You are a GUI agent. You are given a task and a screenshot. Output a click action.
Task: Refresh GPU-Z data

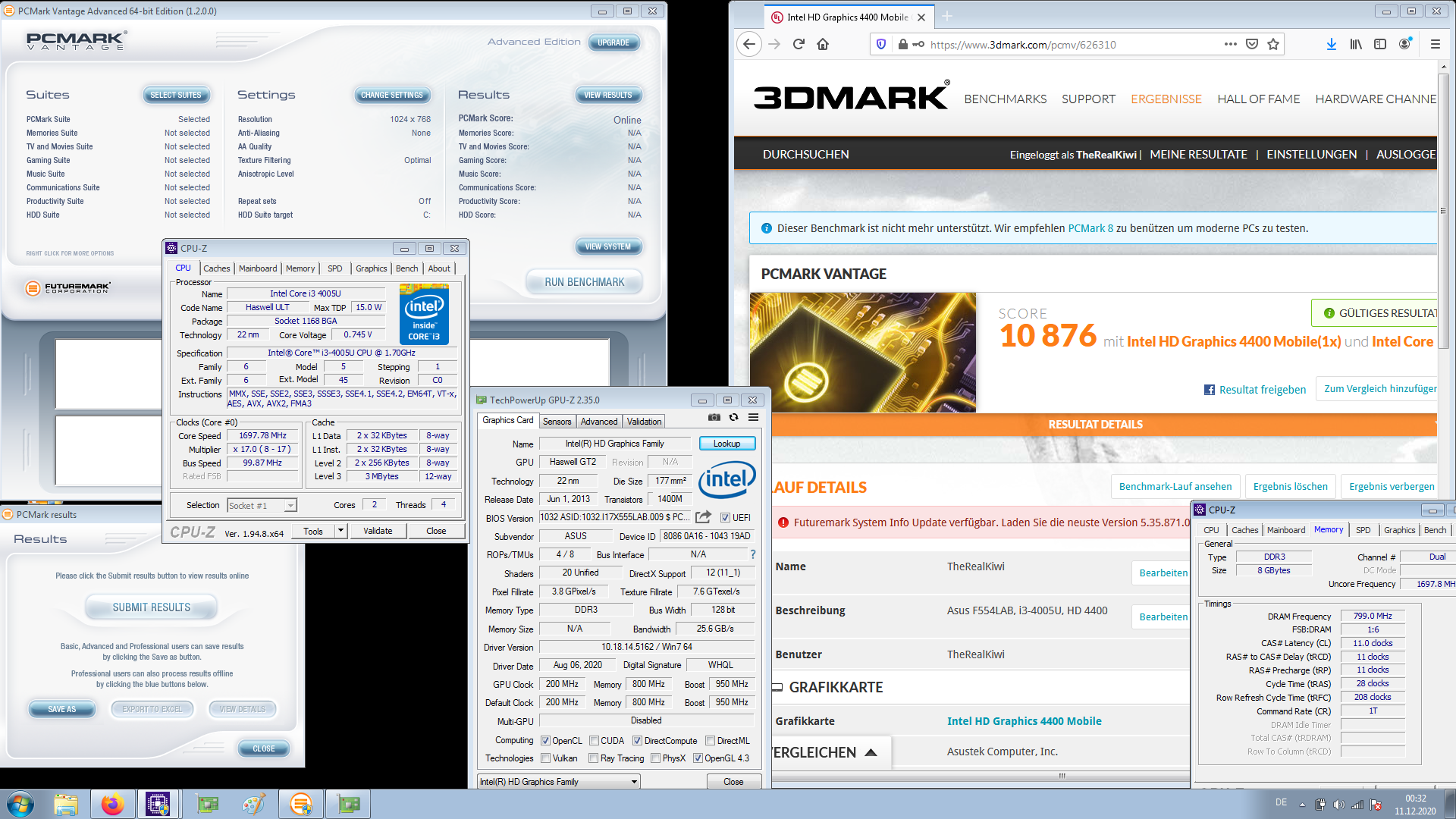(x=733, y=417)
